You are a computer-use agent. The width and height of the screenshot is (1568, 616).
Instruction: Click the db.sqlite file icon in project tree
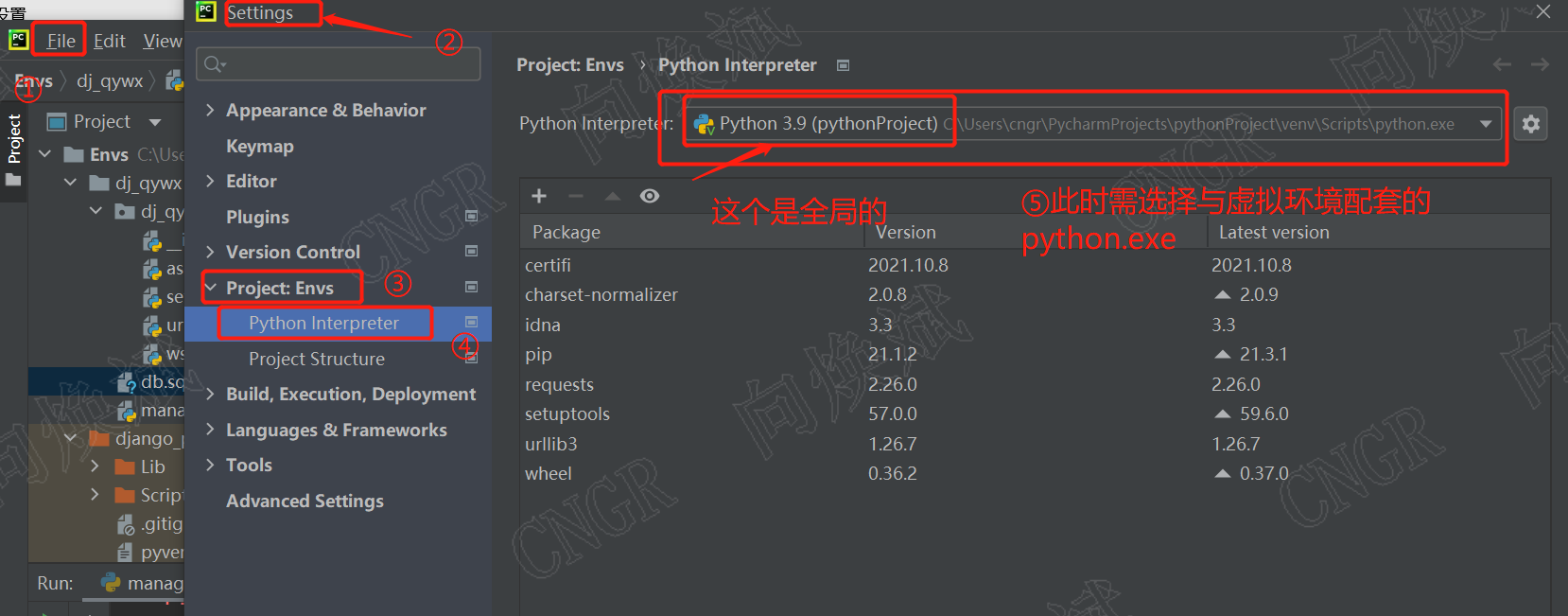tap(127, 382)
